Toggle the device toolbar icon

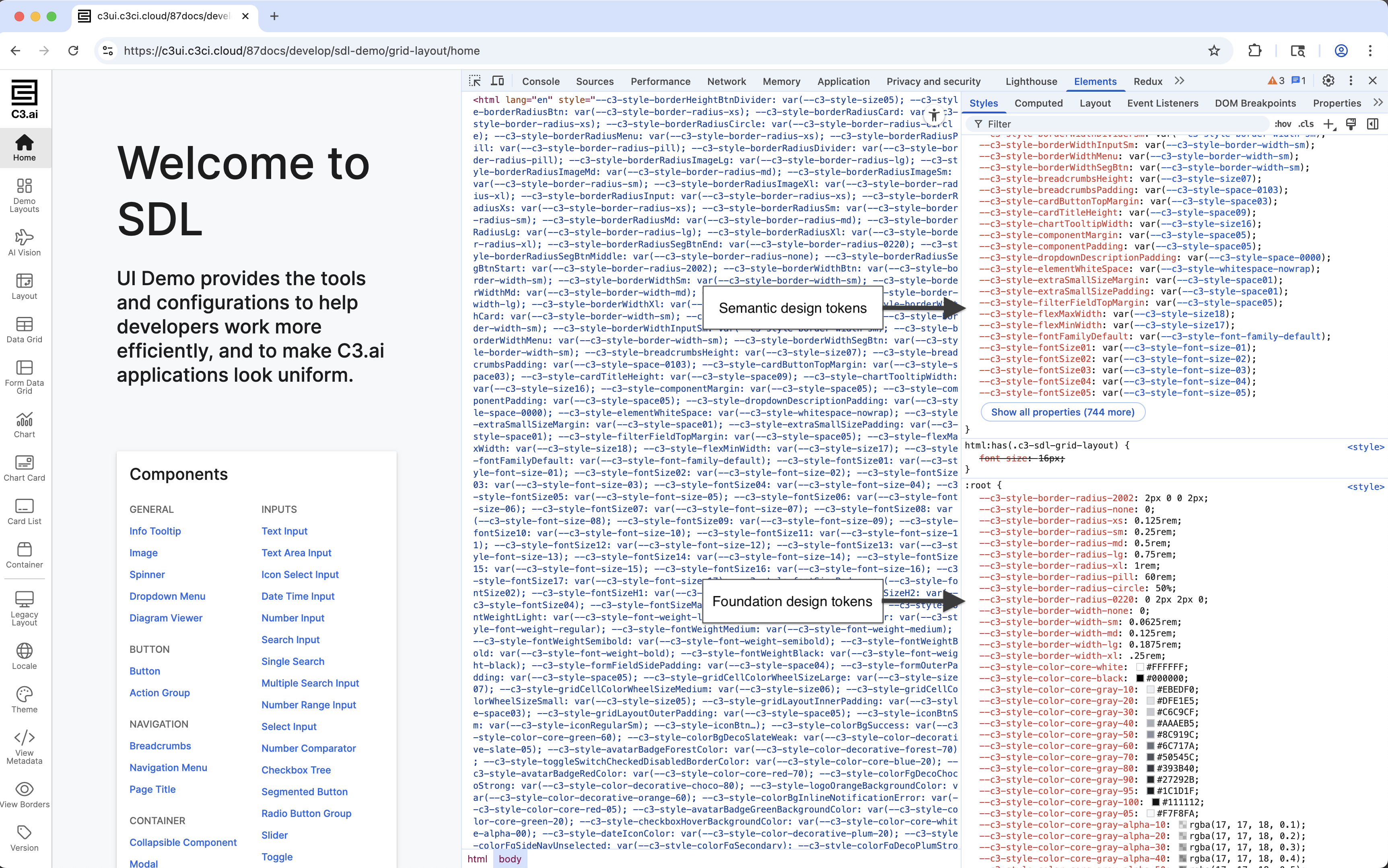click(x=498, y=81)
